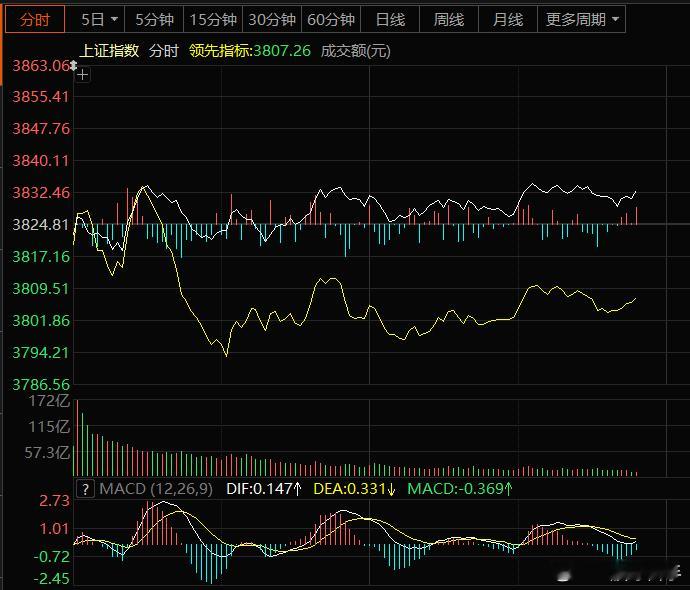Expand the 更多周期 dropdown
This screenshot has height=590, width=690.
tap(581, 19)
